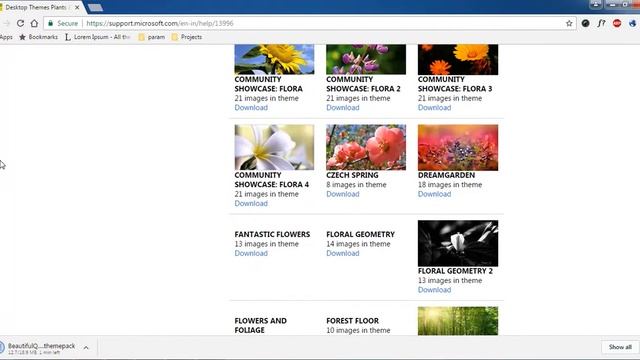640x360 pixels.
Task: Click '14 images in theme' text
Action: click(358, 244)
